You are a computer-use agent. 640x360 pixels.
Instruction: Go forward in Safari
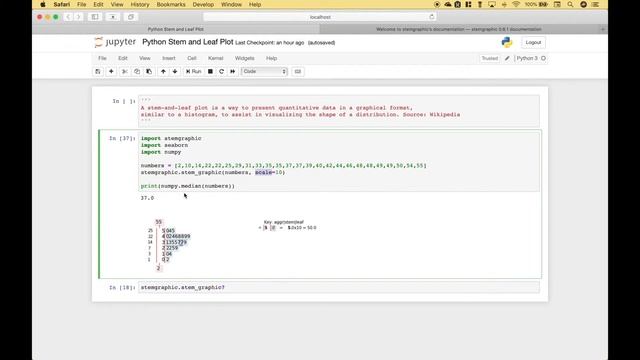(78, 17)
